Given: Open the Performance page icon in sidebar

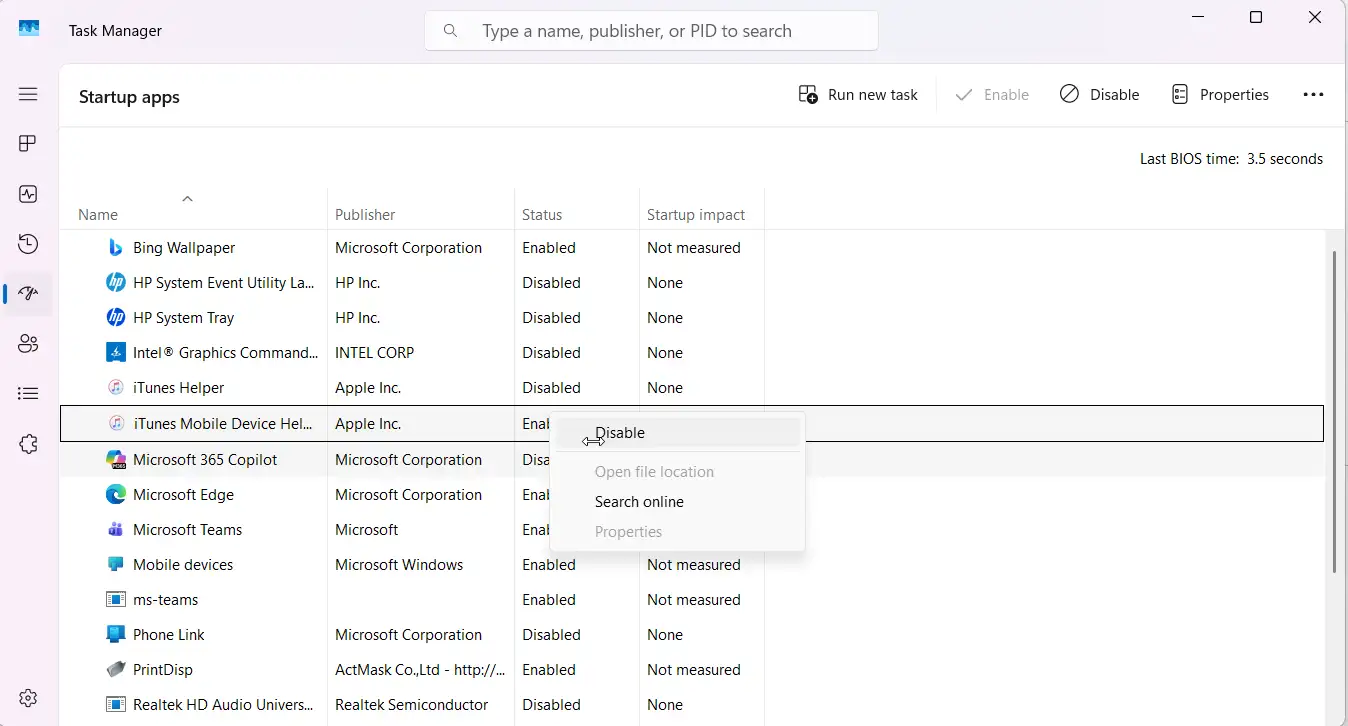Looking at the screenshot, I should (28, 194).
